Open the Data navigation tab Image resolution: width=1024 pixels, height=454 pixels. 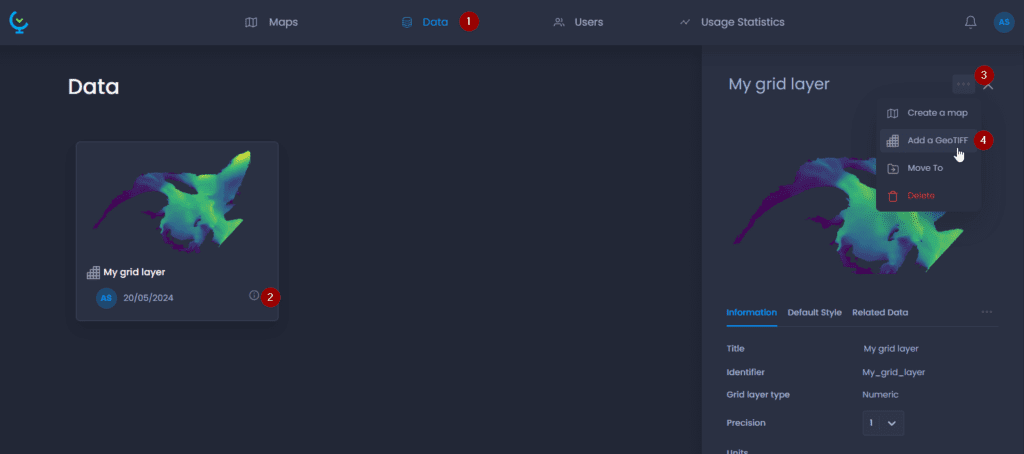[x=425, y=22]
